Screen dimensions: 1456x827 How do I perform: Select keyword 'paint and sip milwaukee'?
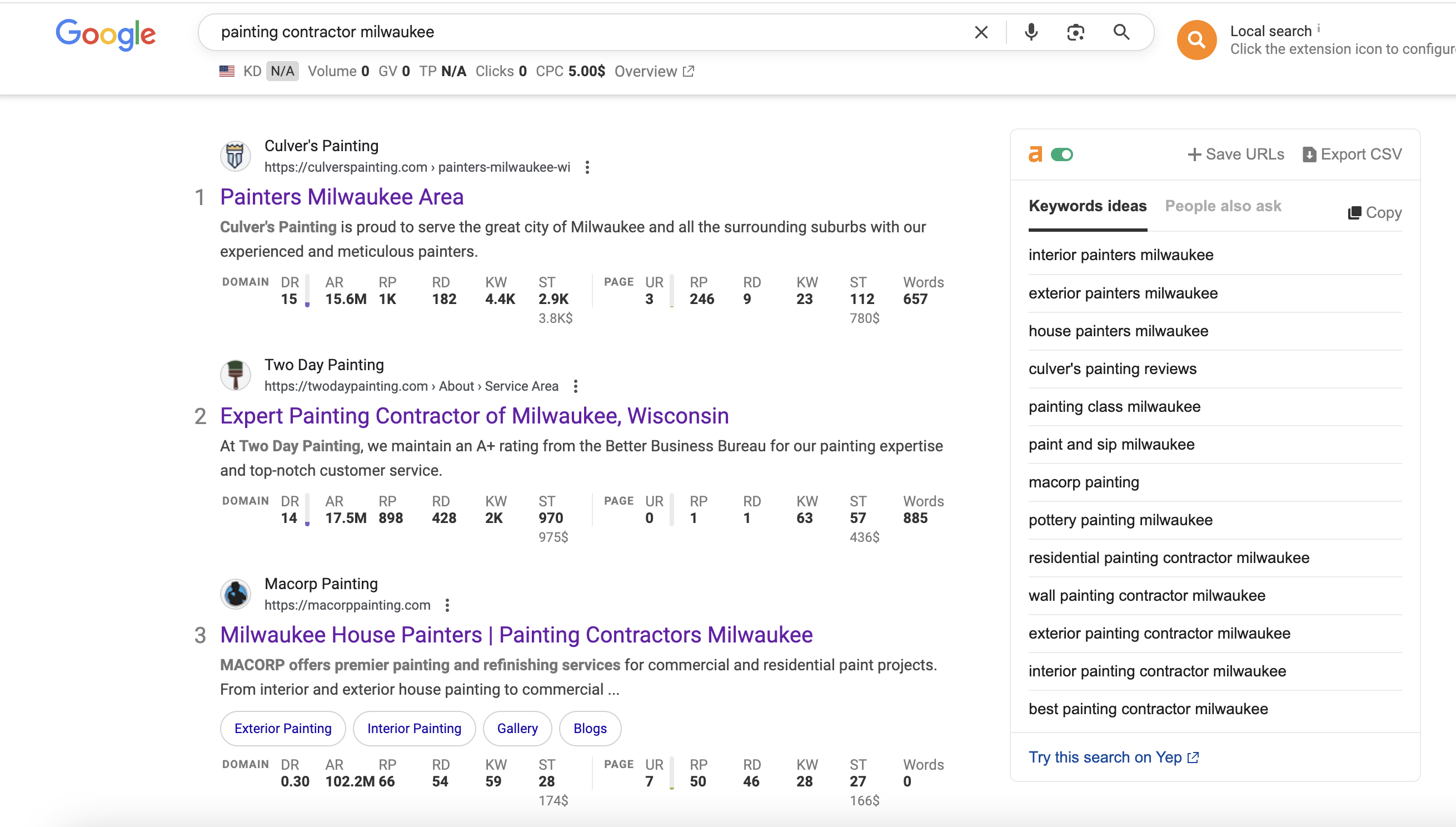coord(1111,445)
